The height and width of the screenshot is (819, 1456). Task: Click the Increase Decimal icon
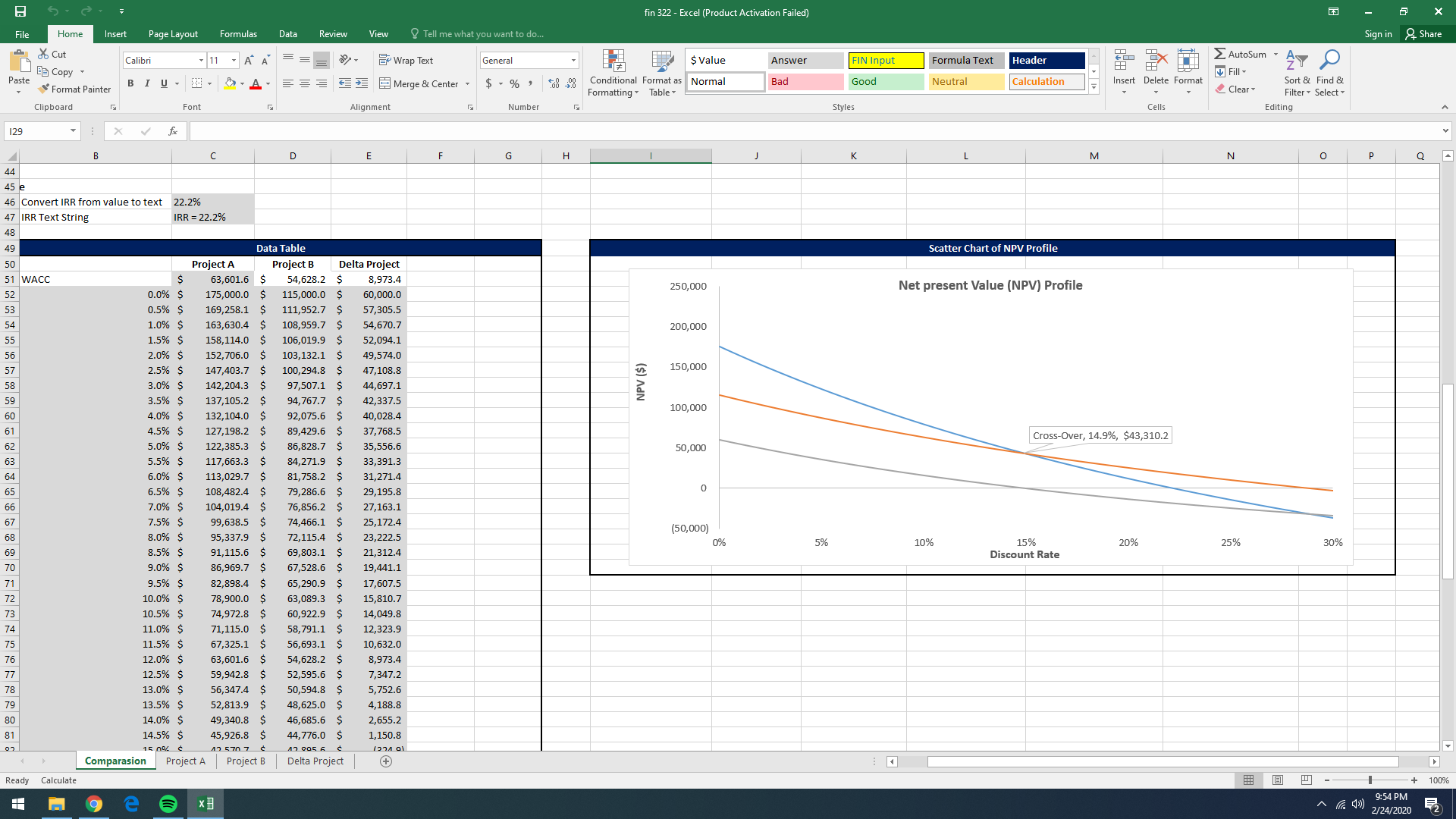(x=554, y=83)
